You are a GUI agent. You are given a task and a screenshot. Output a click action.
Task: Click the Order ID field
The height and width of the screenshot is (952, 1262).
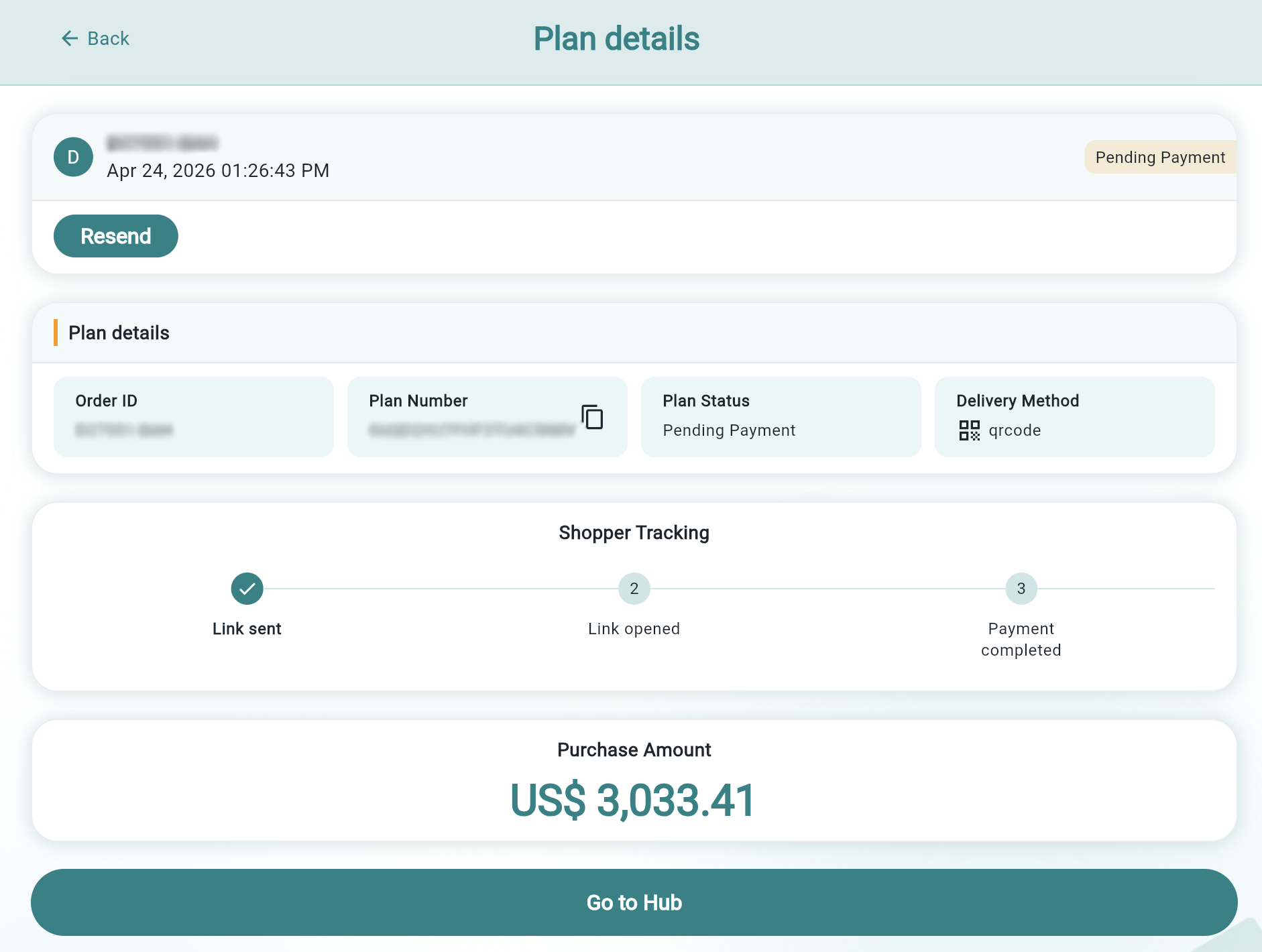coord(194,416)
